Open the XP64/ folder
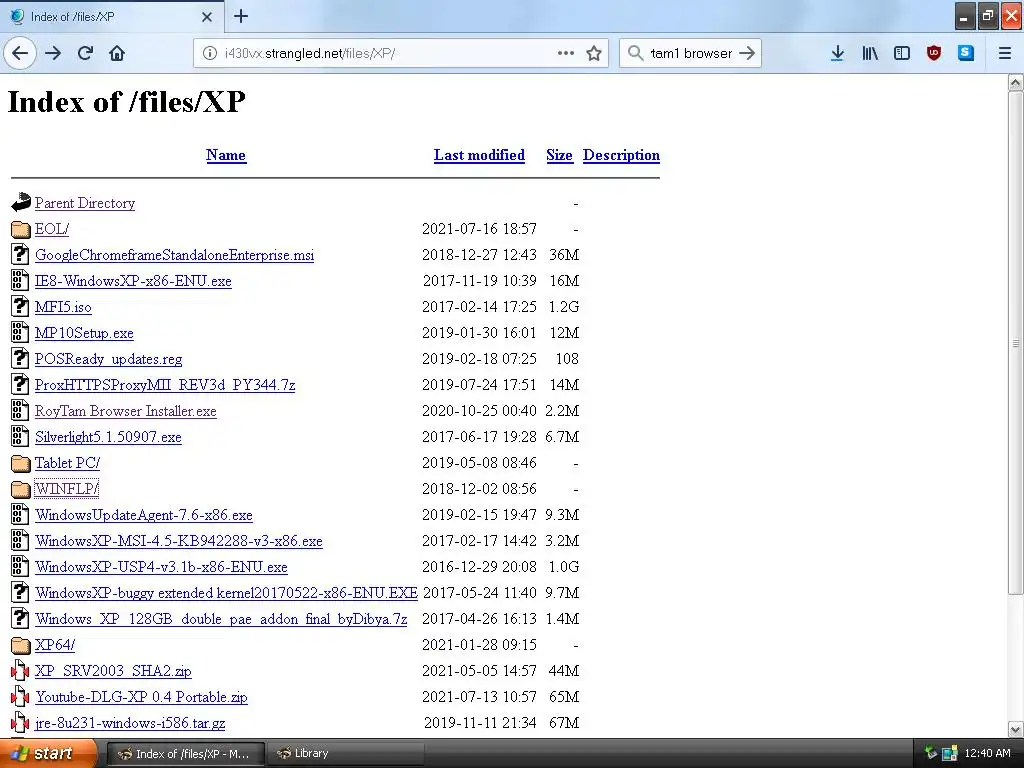This screenshot has width=1024, height=768. click(x=55, y=645)
